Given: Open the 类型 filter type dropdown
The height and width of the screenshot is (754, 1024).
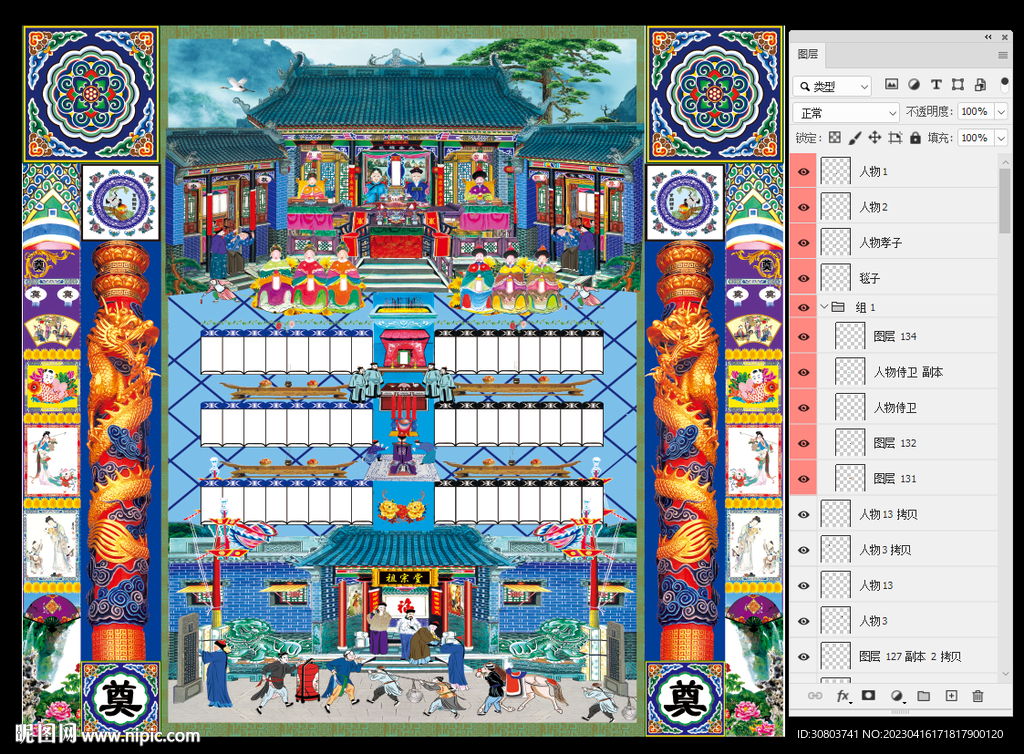Looking at the screenshot, I should point(833,86).
